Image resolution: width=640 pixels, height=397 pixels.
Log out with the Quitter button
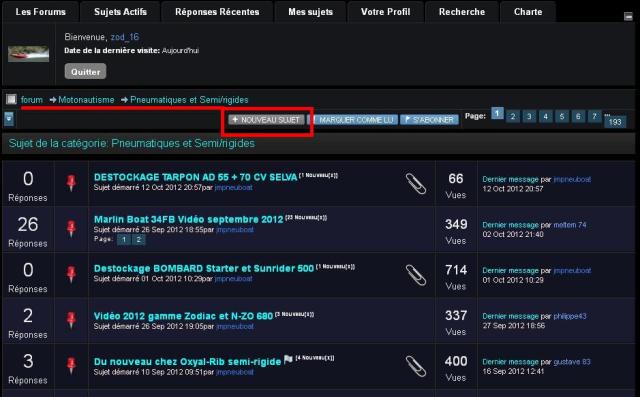[x=85, y=71]
